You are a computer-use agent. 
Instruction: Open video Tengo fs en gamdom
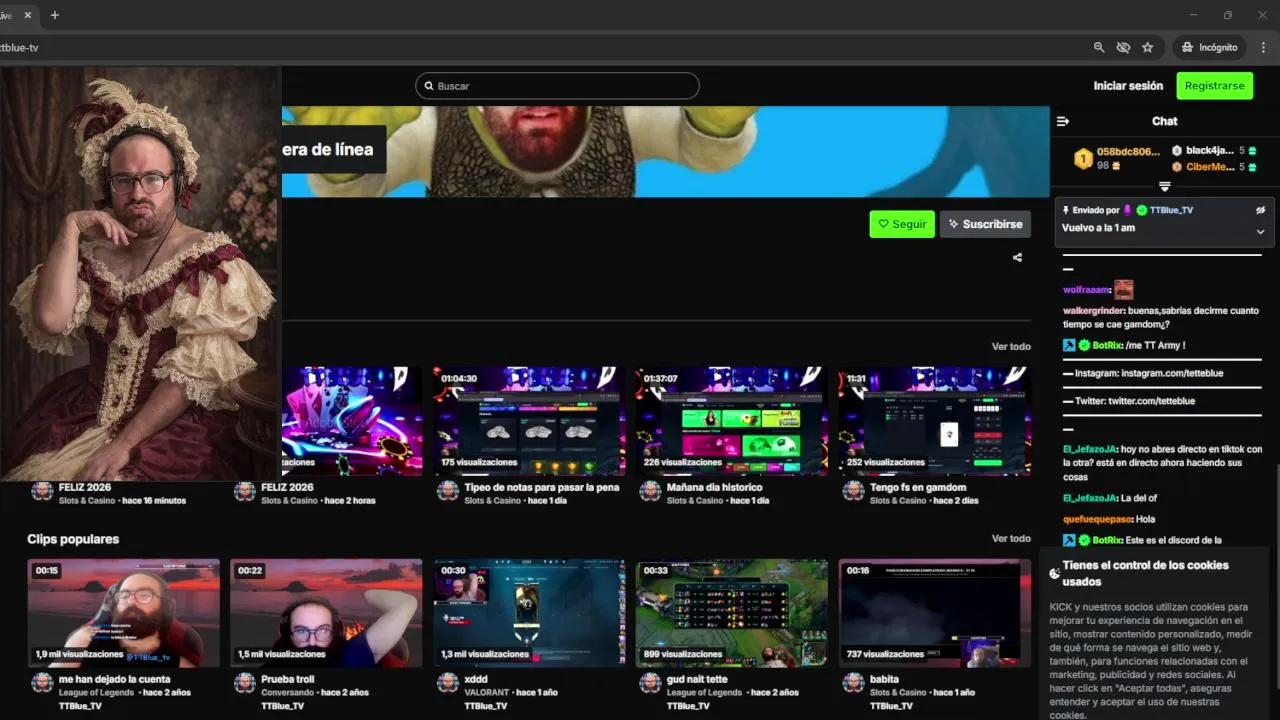click(x=918, y=488)
